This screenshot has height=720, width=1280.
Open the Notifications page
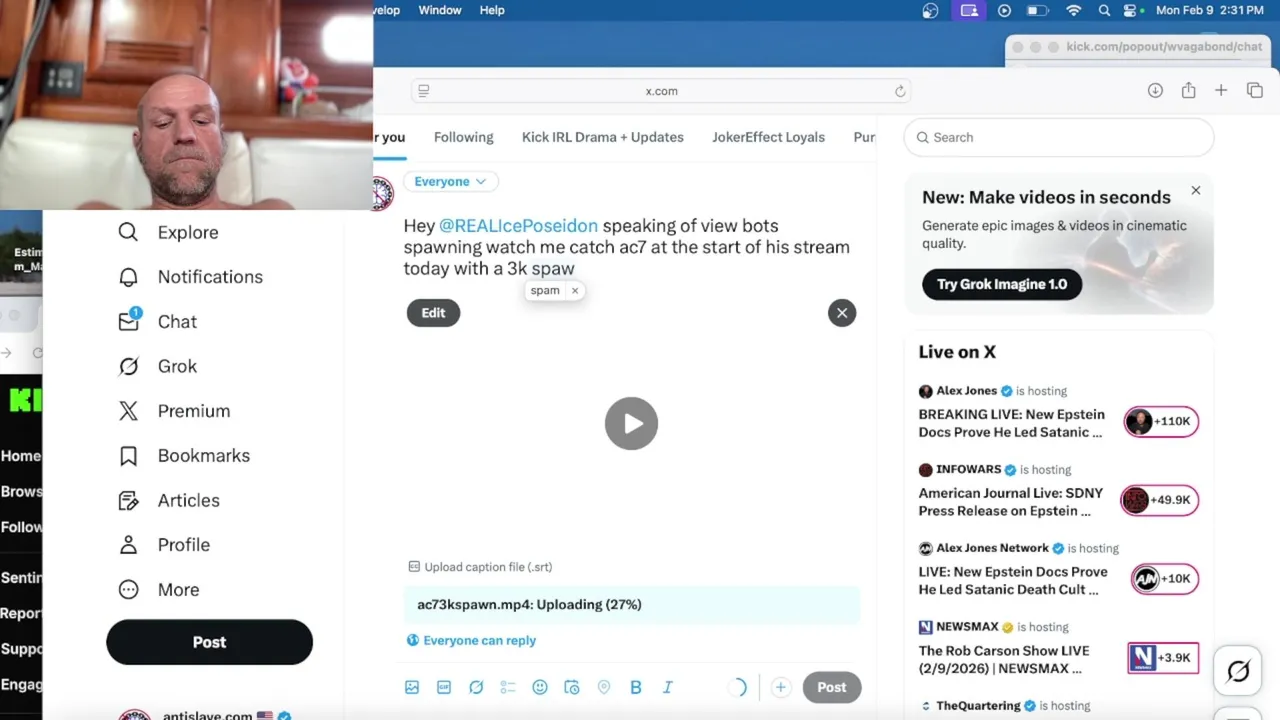point(190,277)
